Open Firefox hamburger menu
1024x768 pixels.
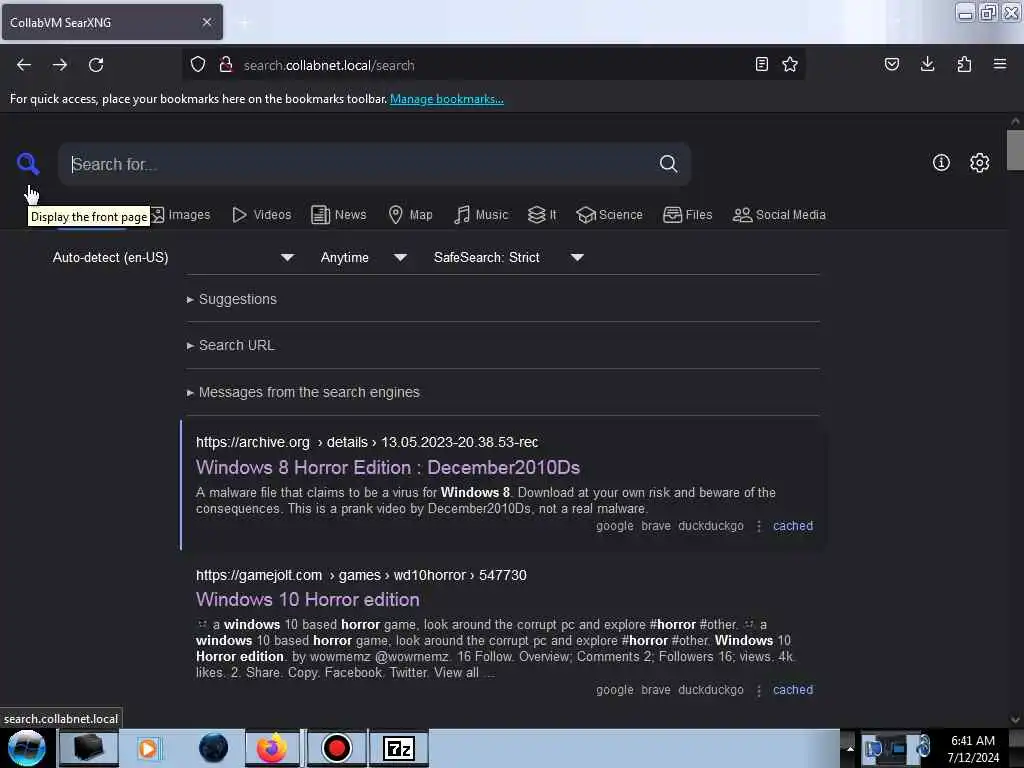[x=1000, y=64]
